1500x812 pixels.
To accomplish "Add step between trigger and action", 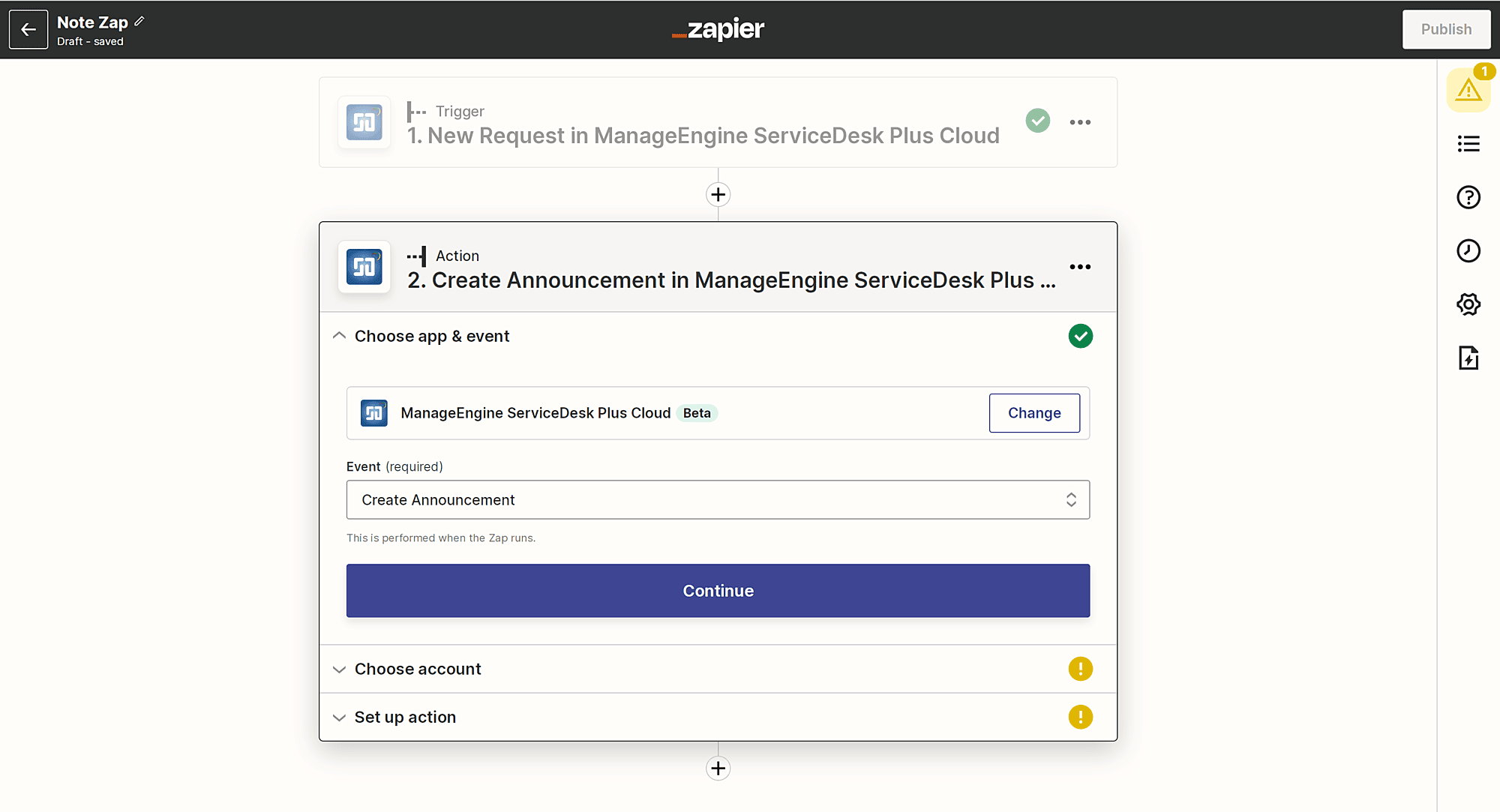I will pyautogui.click(x=718, y=195).
